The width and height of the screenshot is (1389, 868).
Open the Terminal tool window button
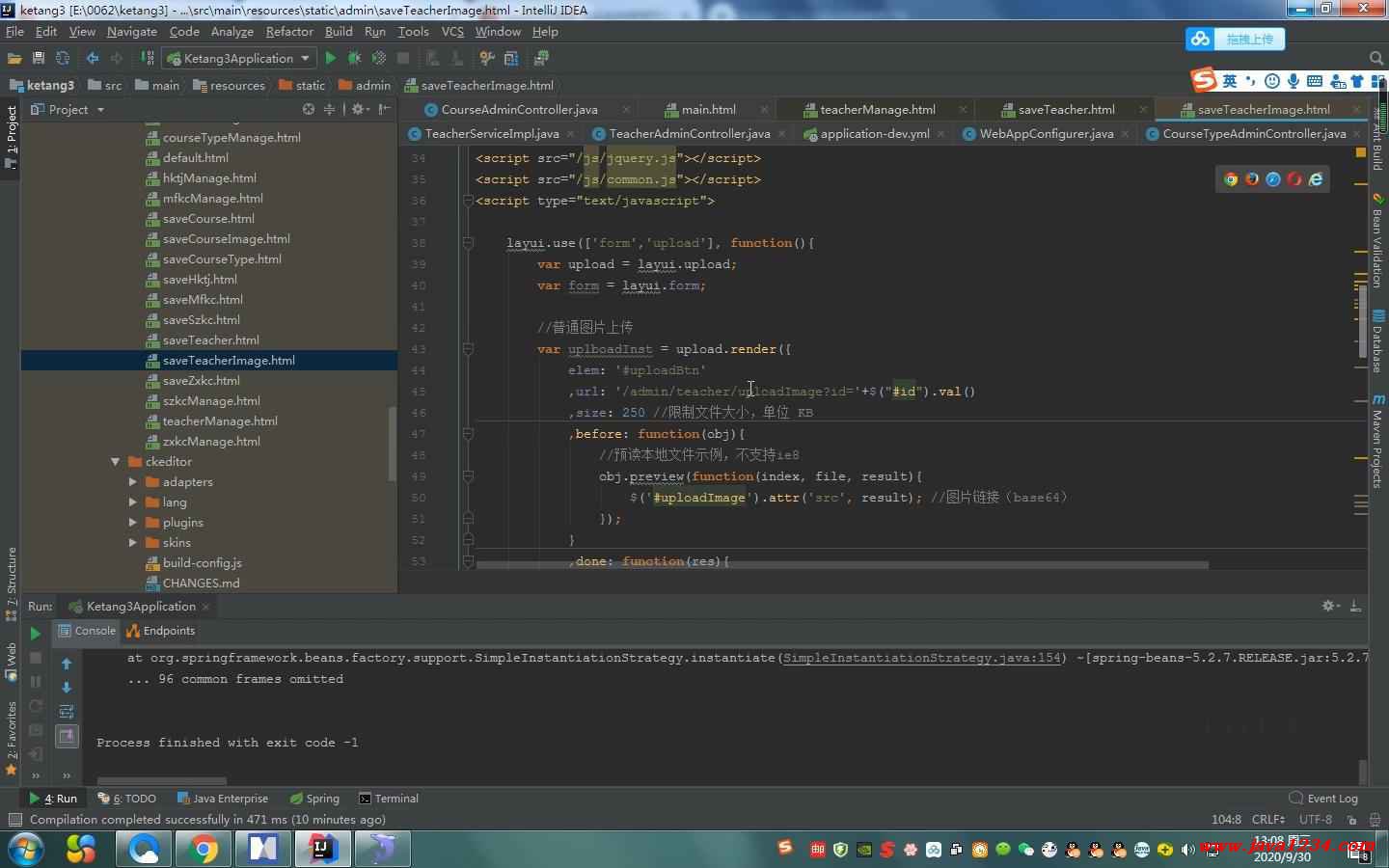389,799
